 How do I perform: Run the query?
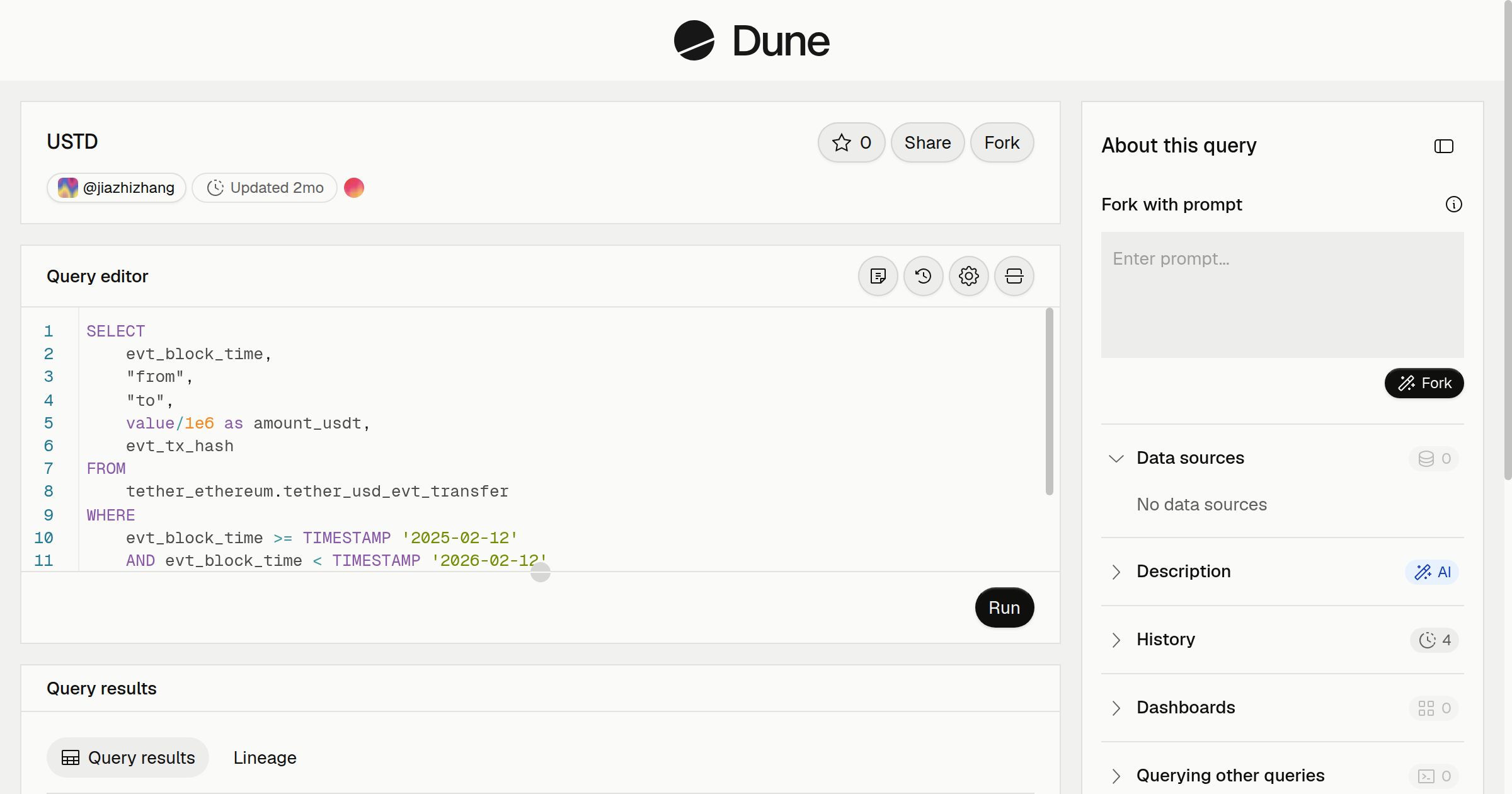[1004, 607]
